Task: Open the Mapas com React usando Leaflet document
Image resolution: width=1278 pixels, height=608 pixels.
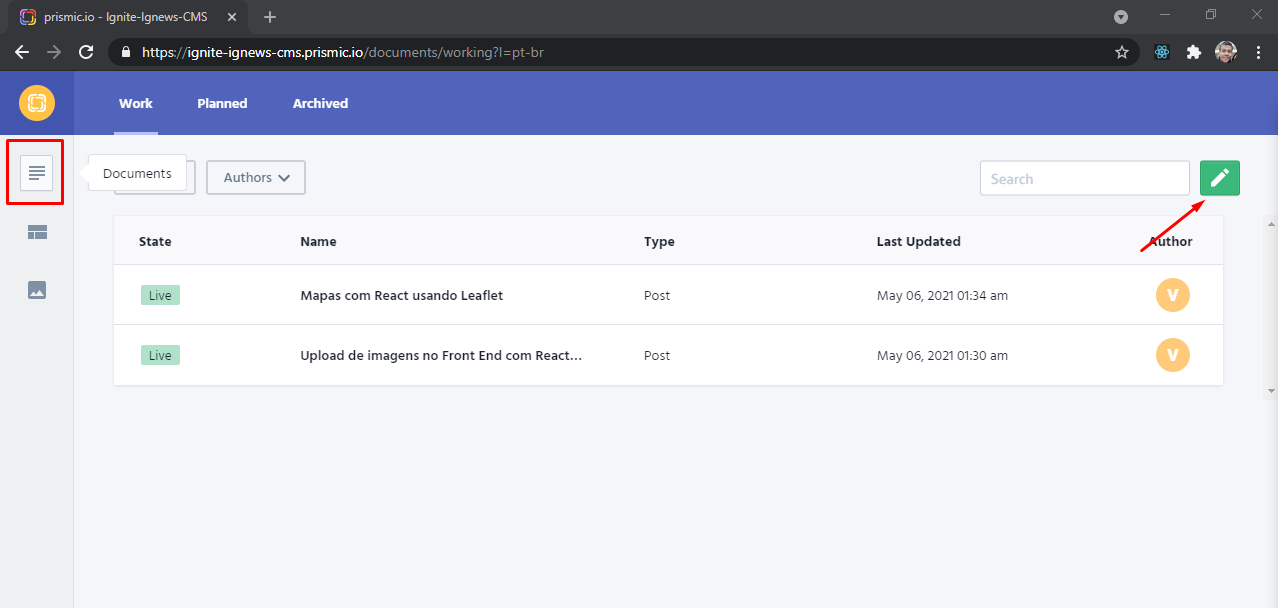Action: (x=401, y=296)
